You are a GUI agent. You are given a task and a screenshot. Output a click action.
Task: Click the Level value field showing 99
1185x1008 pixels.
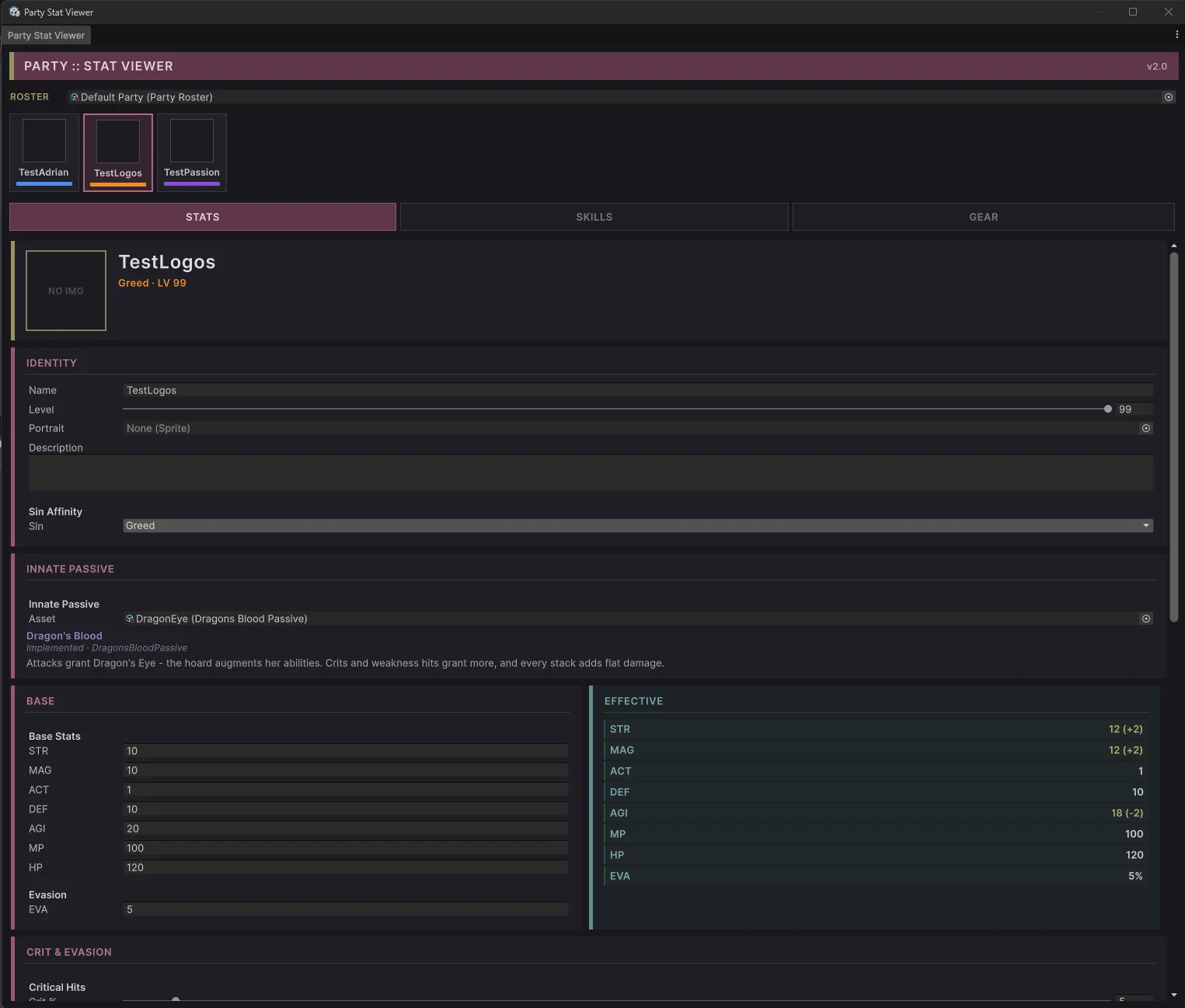pos(1134,409)
